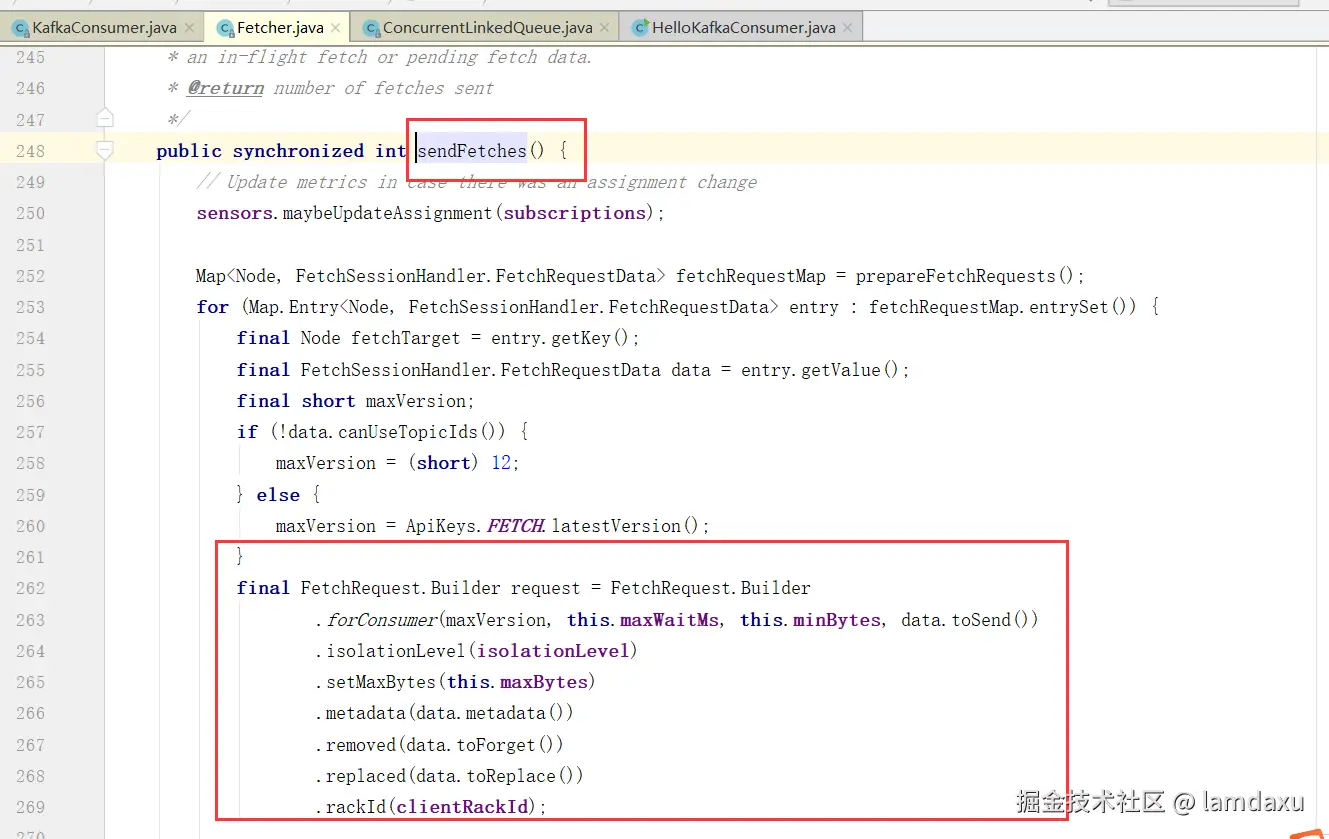Click the class icon on ConcurrentLinkedQueue.java tab
1329x839 pixels.
point(371,28)
